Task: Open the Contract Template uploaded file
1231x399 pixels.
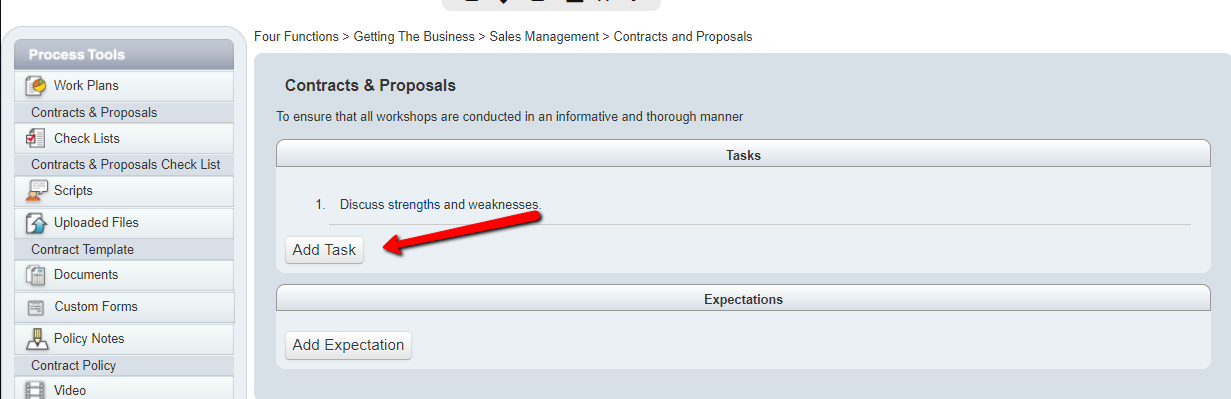Action: click(82, 249)
